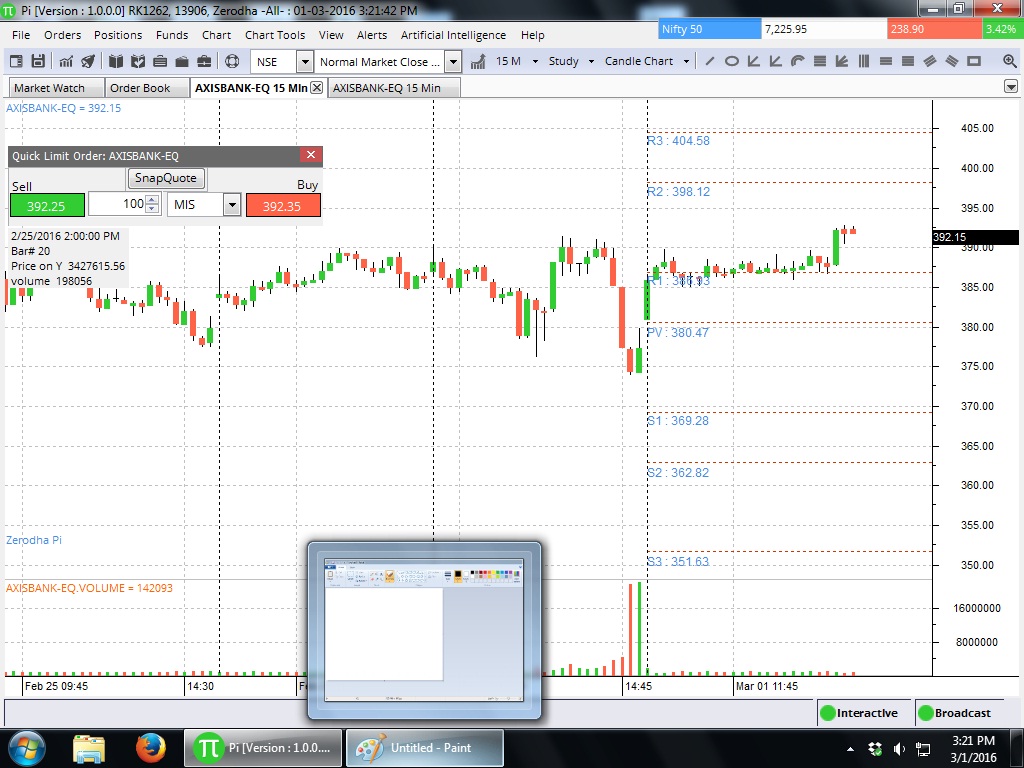Click the Paint window preview thumbnail

[424, 630]
